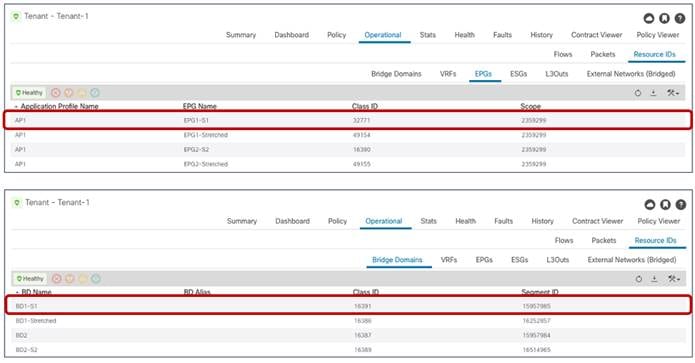Image resolution: width=695 pixels, height=363 pixels.
Task: Click the bookmark icon in the lower tenant panel
Action: coord(665,204)
